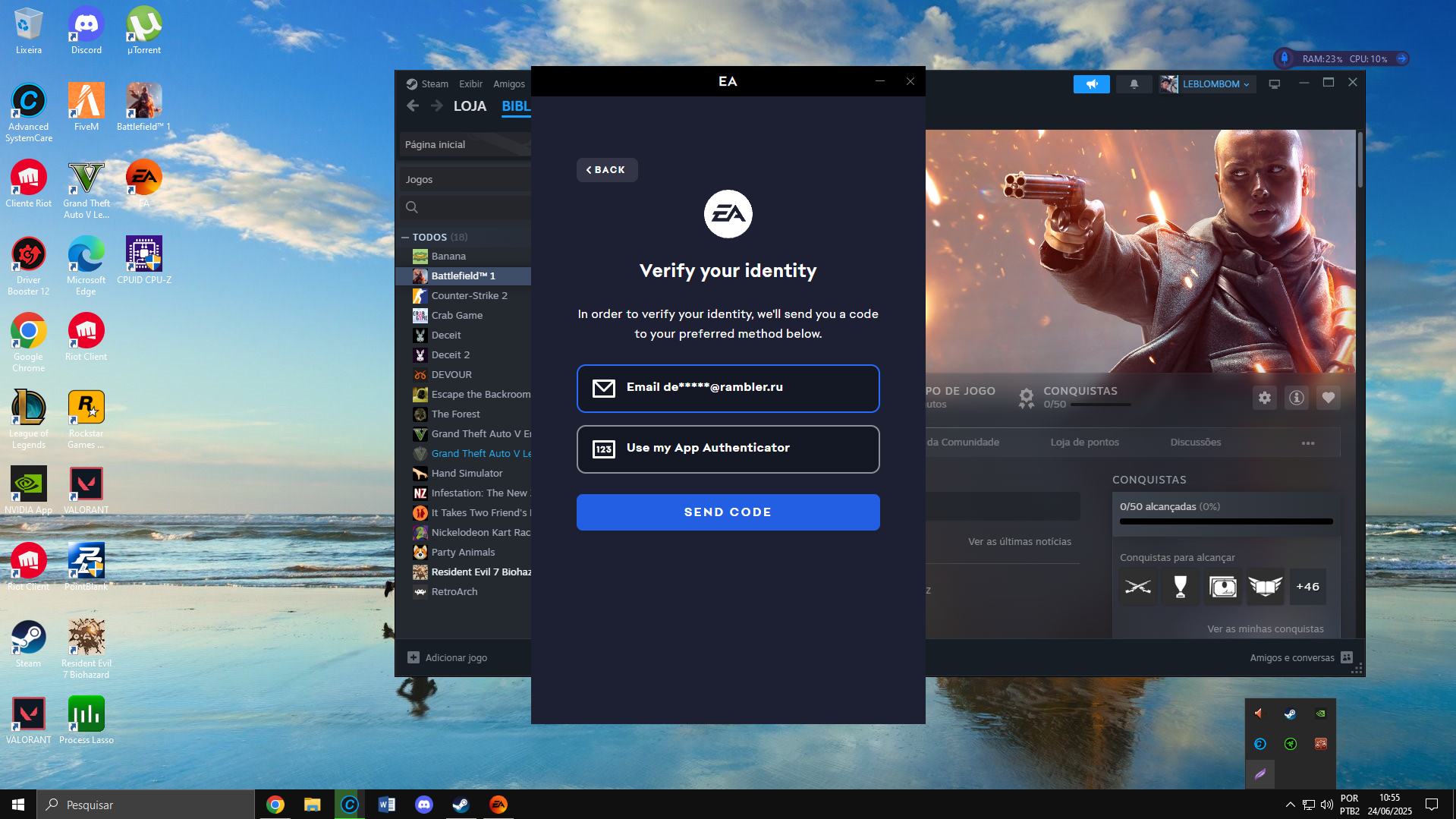The image size is (1456, 819).
Task: Click achievements progress bar 0/50
Action: [x=1225, y=521]
